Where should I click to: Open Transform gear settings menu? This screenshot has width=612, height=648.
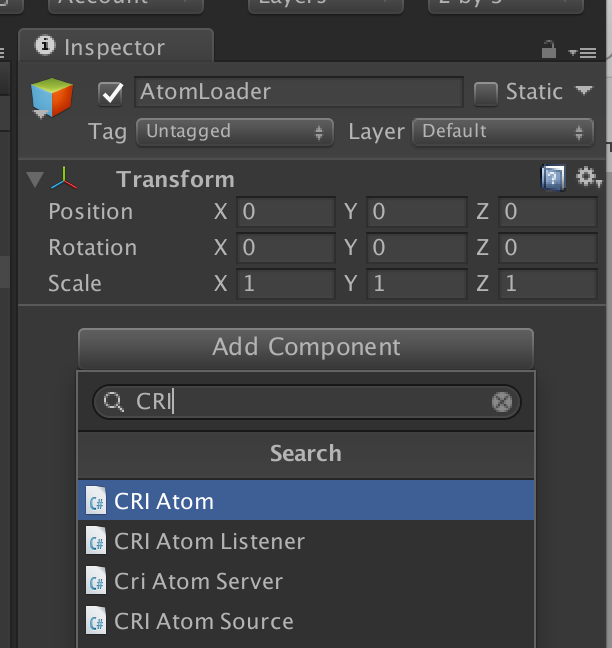coord(588,178)
